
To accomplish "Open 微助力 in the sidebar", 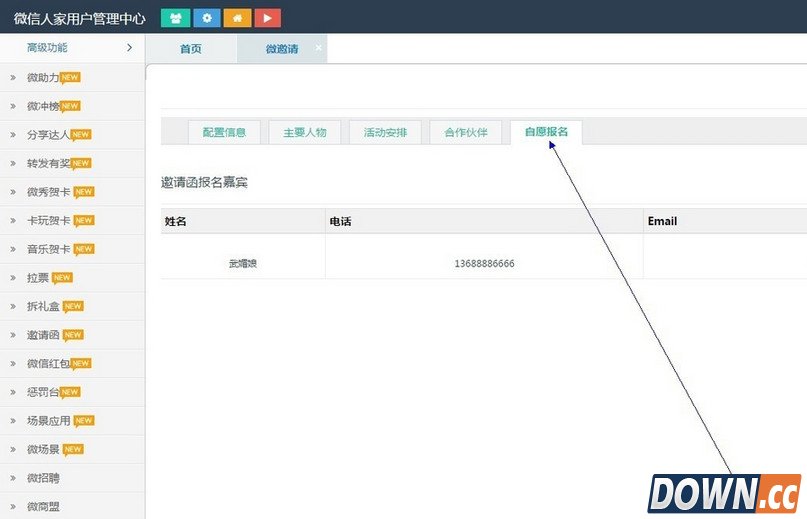I will (x=43, y=77).
